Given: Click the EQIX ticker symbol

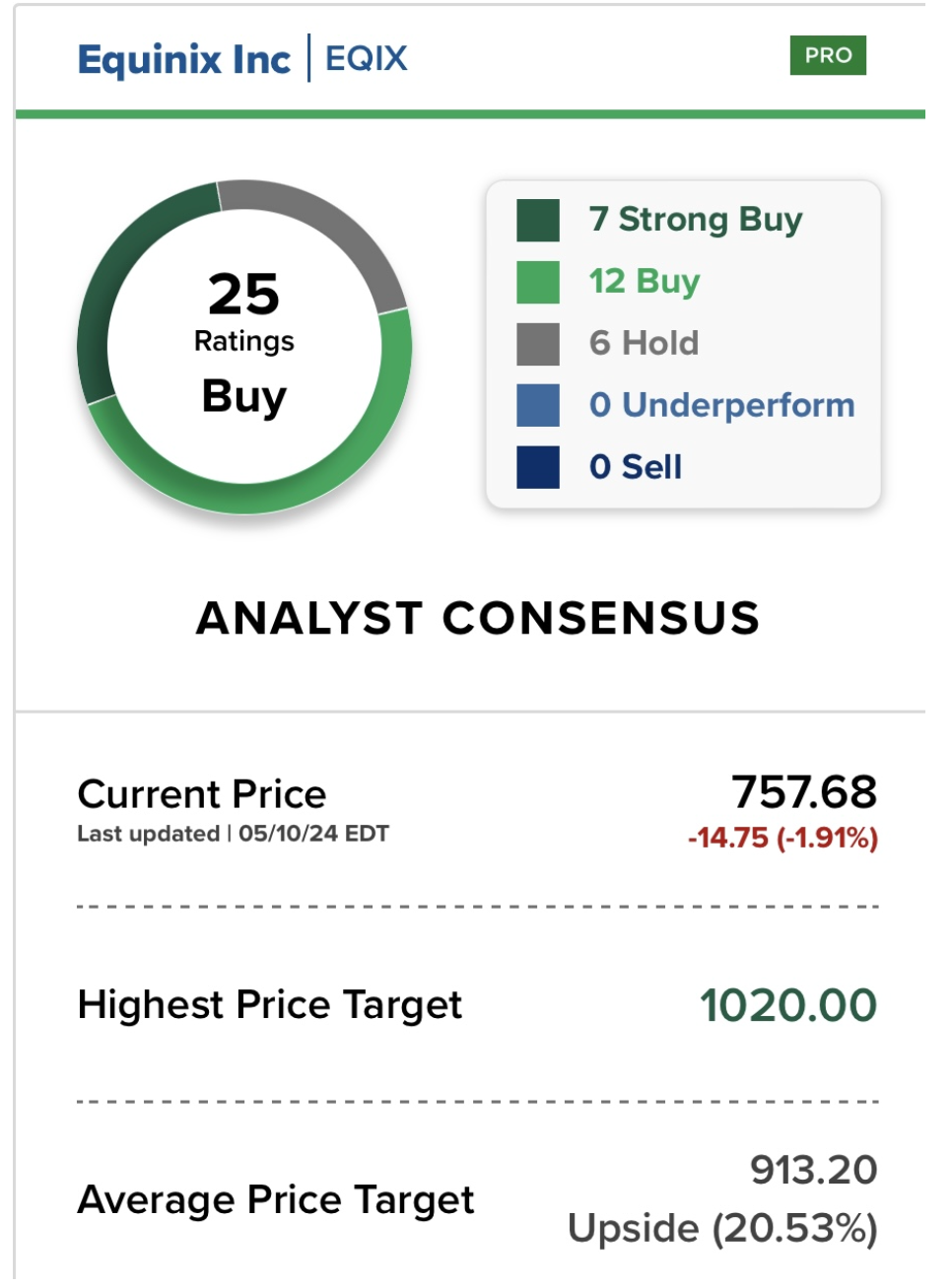Looking at the screenshot, I should (366, 59).
